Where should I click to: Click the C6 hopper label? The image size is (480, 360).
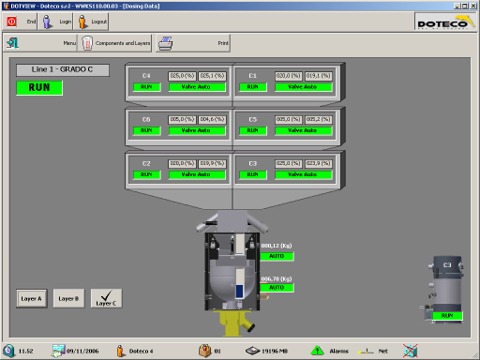146,119
